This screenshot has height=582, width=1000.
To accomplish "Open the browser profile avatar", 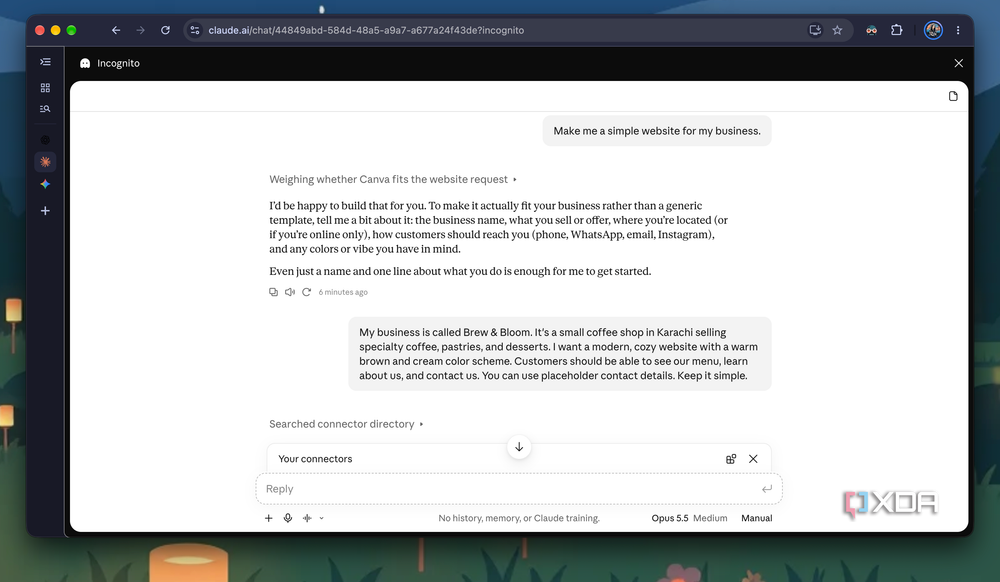I will point(933,30).
